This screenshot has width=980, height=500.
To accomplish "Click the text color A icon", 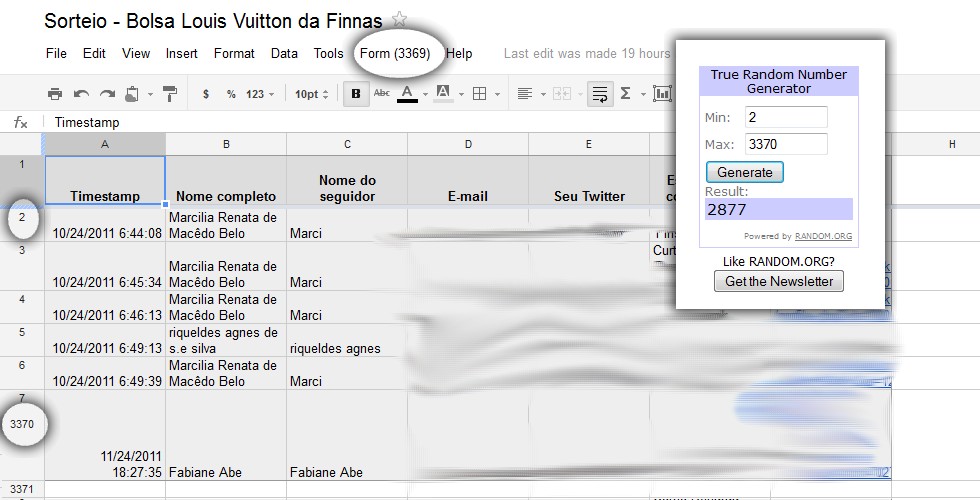I will pos(408,93).
